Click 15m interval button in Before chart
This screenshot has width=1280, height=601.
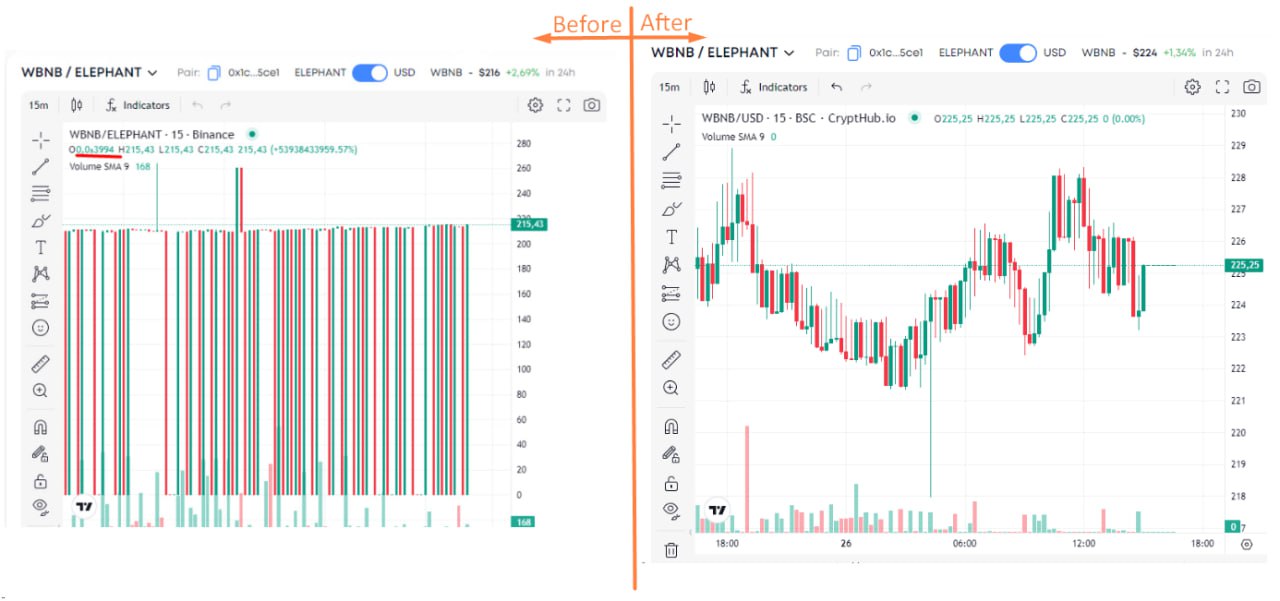tap(39, 105)
